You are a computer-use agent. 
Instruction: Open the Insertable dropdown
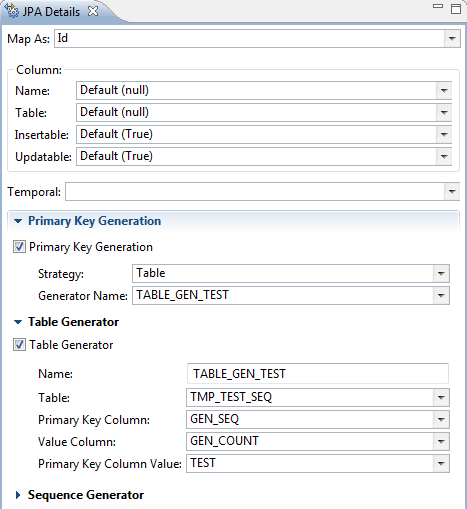pyautogui.click(x=444, y=134)
